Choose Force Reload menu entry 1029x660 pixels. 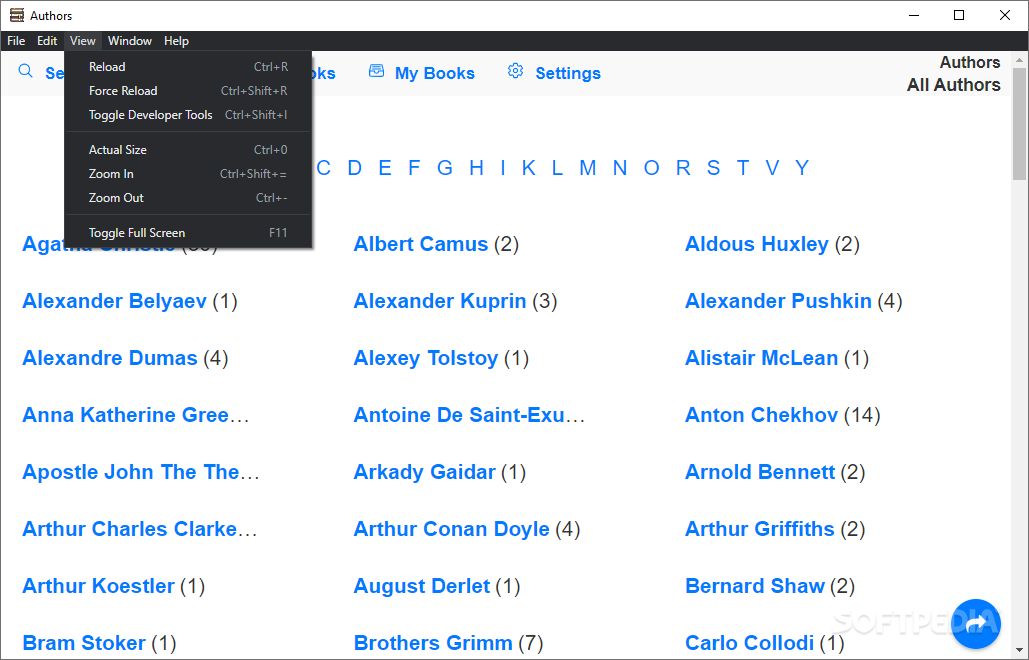188,91
